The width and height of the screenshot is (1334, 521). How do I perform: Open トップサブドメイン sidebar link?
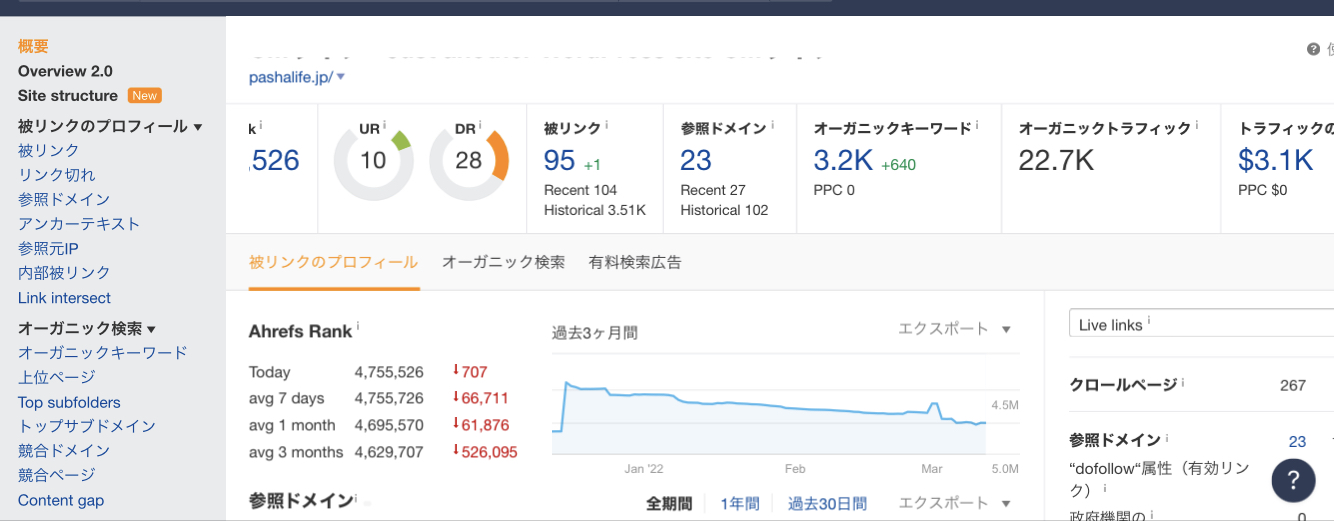87,426
